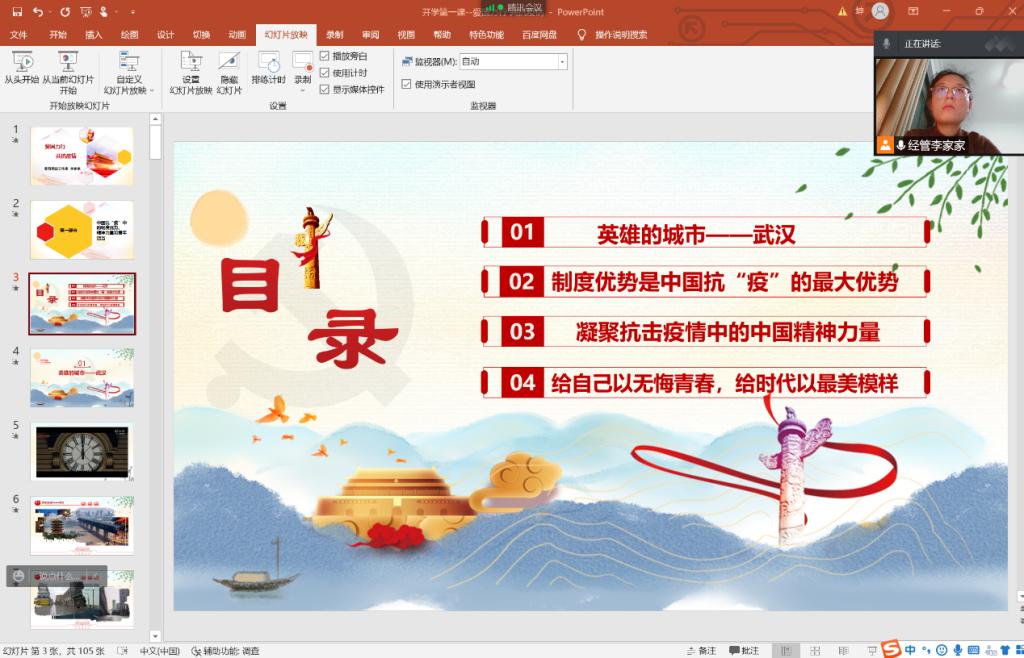Click 批注 comments button in status bar
The height and width of the screenshot is (658, 1024).
pyautogui.click(x=743, y=651)
